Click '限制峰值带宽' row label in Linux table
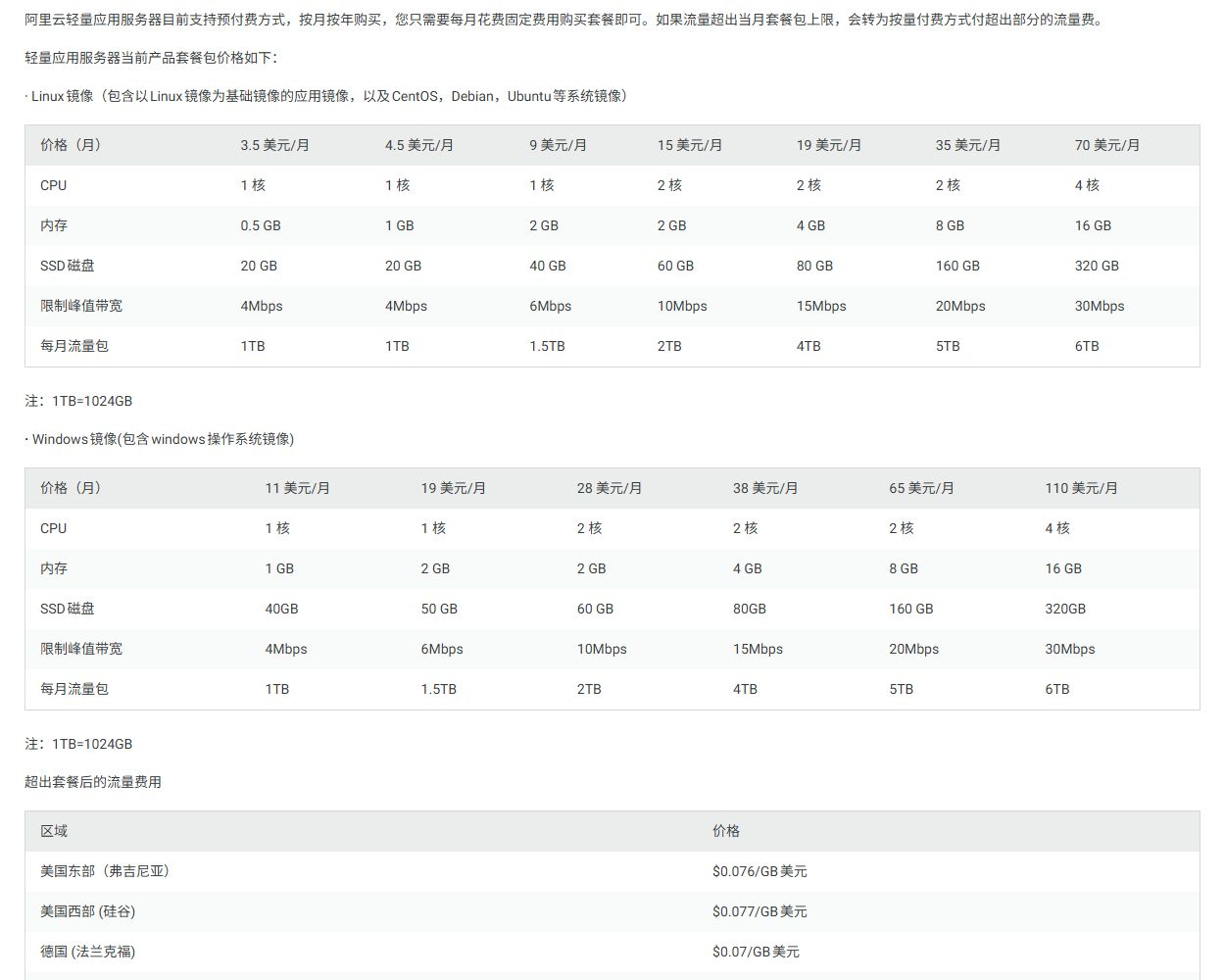The height and width of the screenshot is (980, 1225). (x=81, y=306)
